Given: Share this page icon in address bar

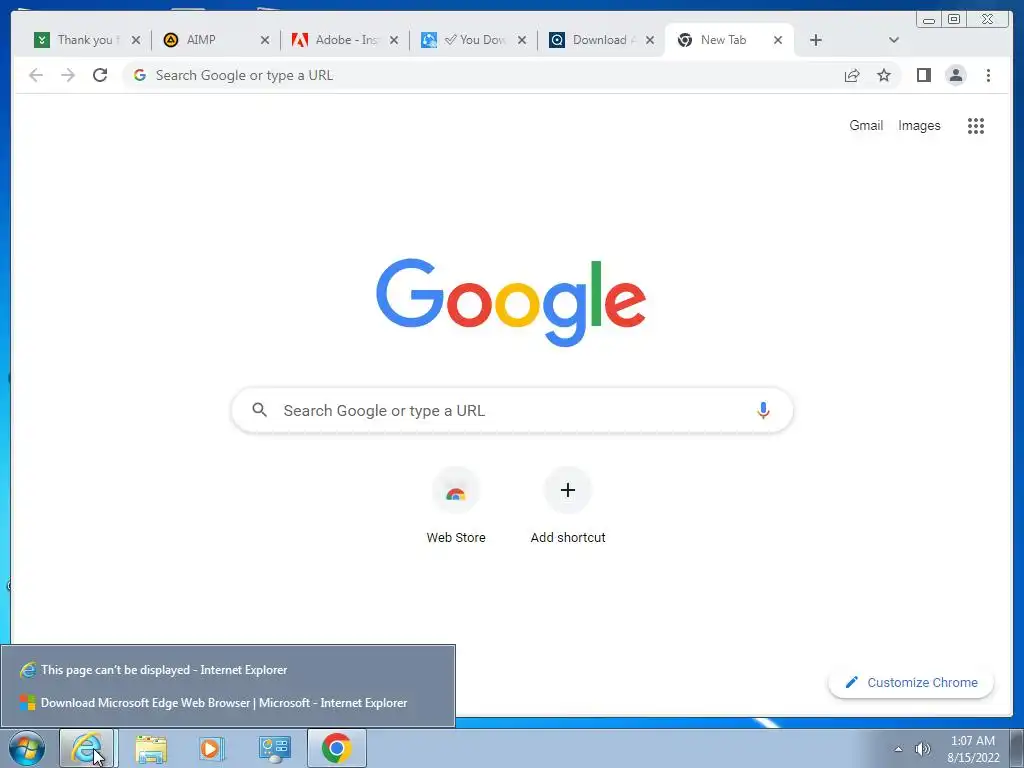Looking at the screenshot, I should tap(852, 75).
